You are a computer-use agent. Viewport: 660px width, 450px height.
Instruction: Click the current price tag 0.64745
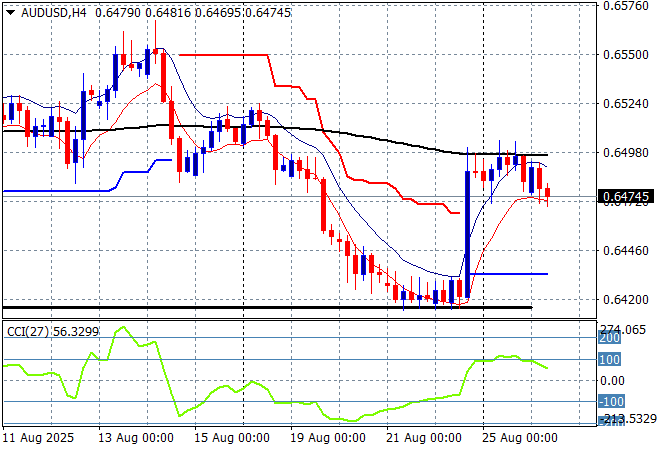(x=625, y=198)
